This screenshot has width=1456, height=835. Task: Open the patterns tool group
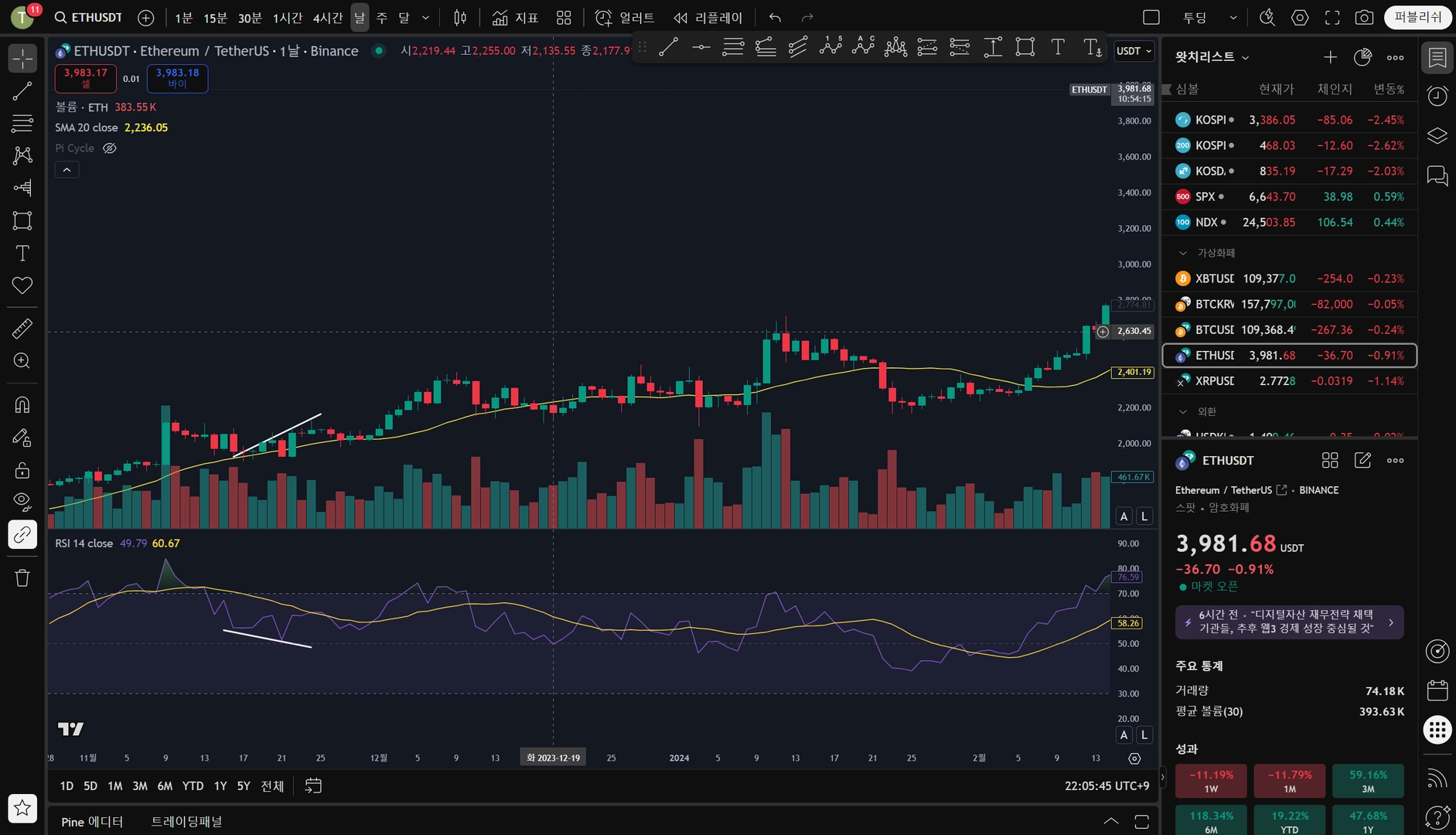pyautogui.click(x=22, y=155)
